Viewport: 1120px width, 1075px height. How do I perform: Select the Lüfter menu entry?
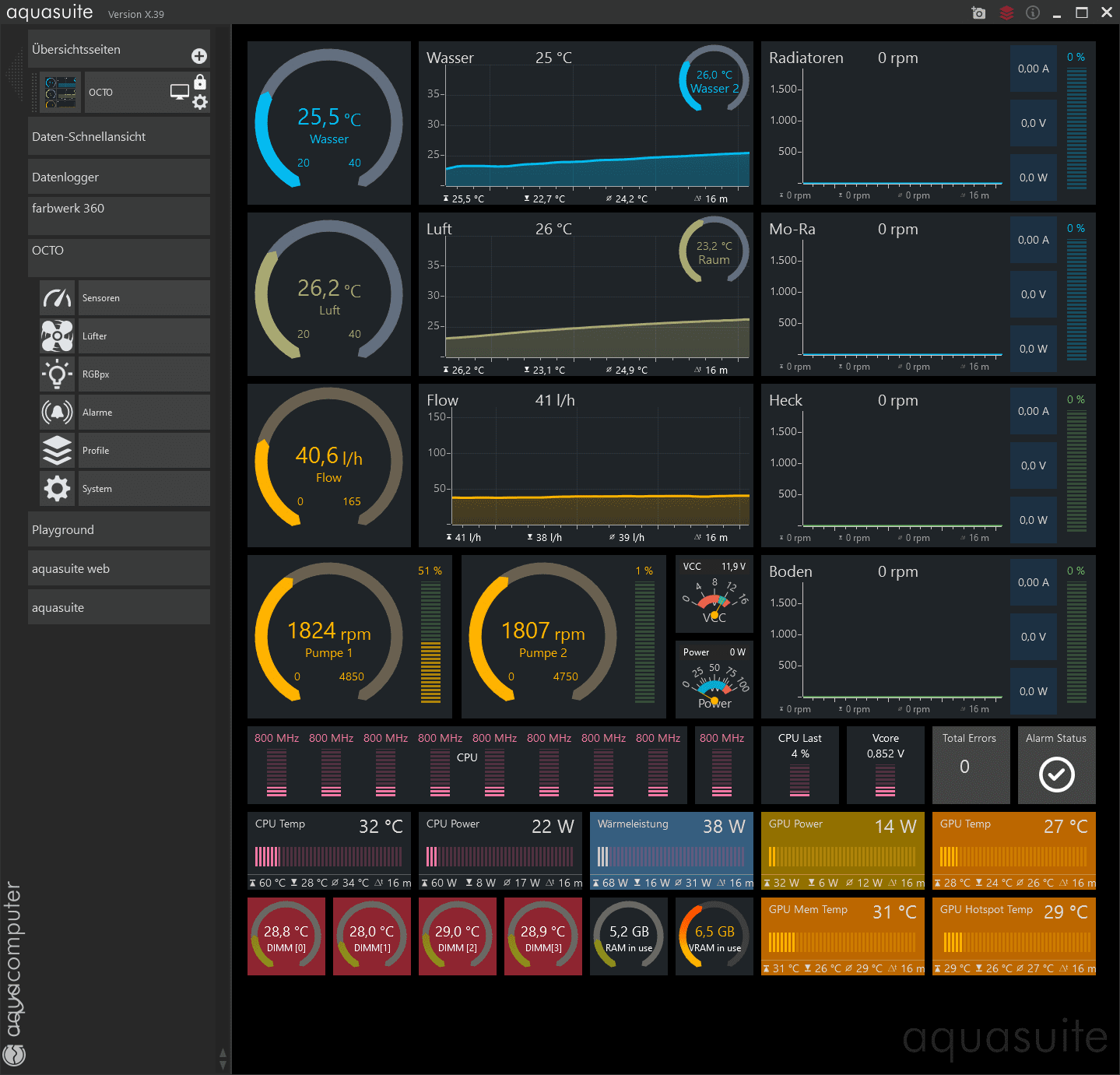click(144, 336)
